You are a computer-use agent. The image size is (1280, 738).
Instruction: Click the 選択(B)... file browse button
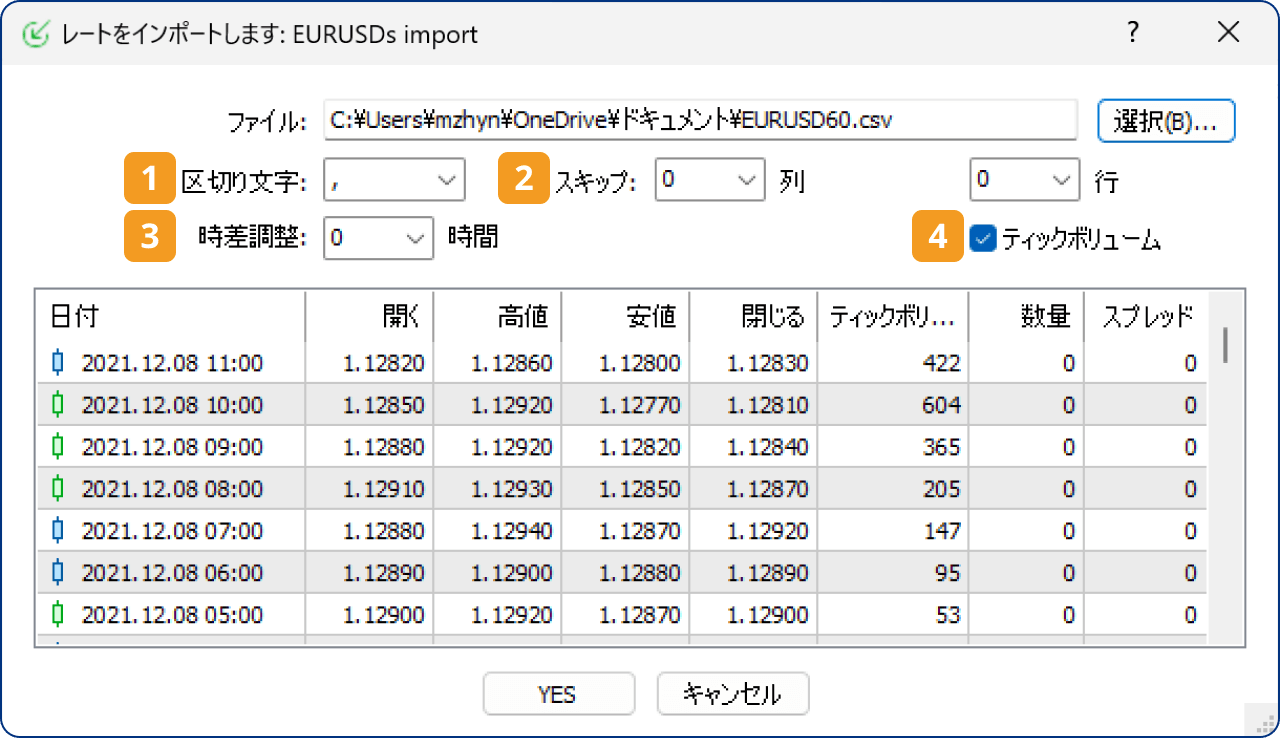(x=1166, y=121)
